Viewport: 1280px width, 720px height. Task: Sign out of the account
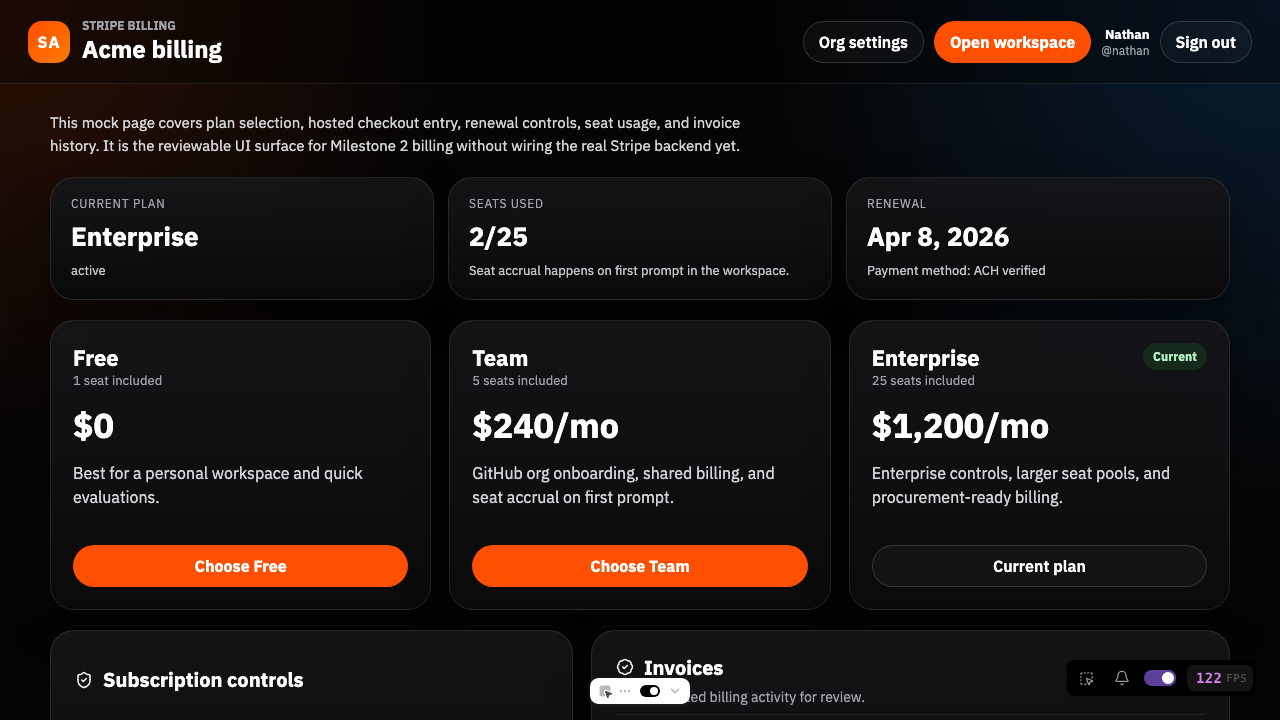tap(1205, 42)
